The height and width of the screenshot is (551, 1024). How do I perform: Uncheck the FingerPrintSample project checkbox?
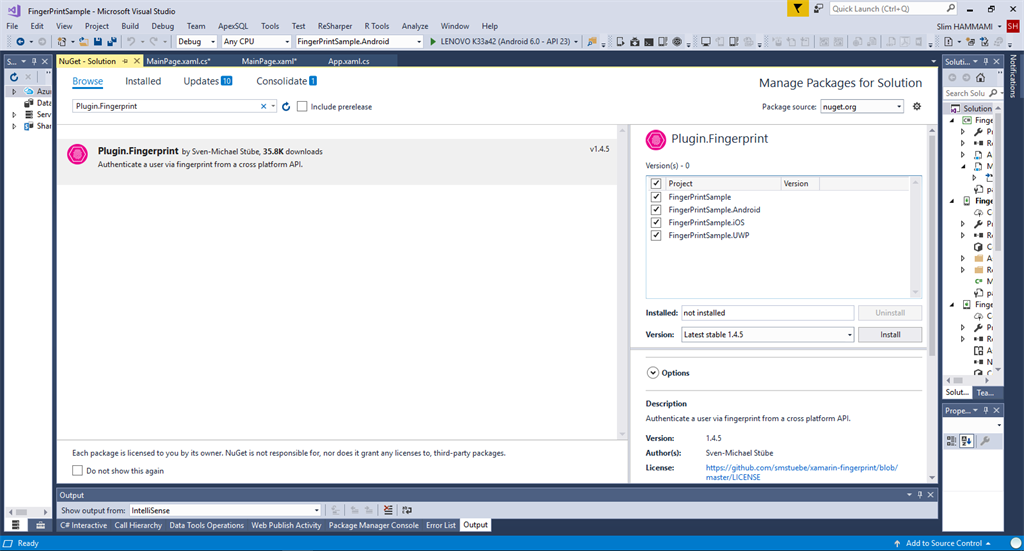coord(656,197)
